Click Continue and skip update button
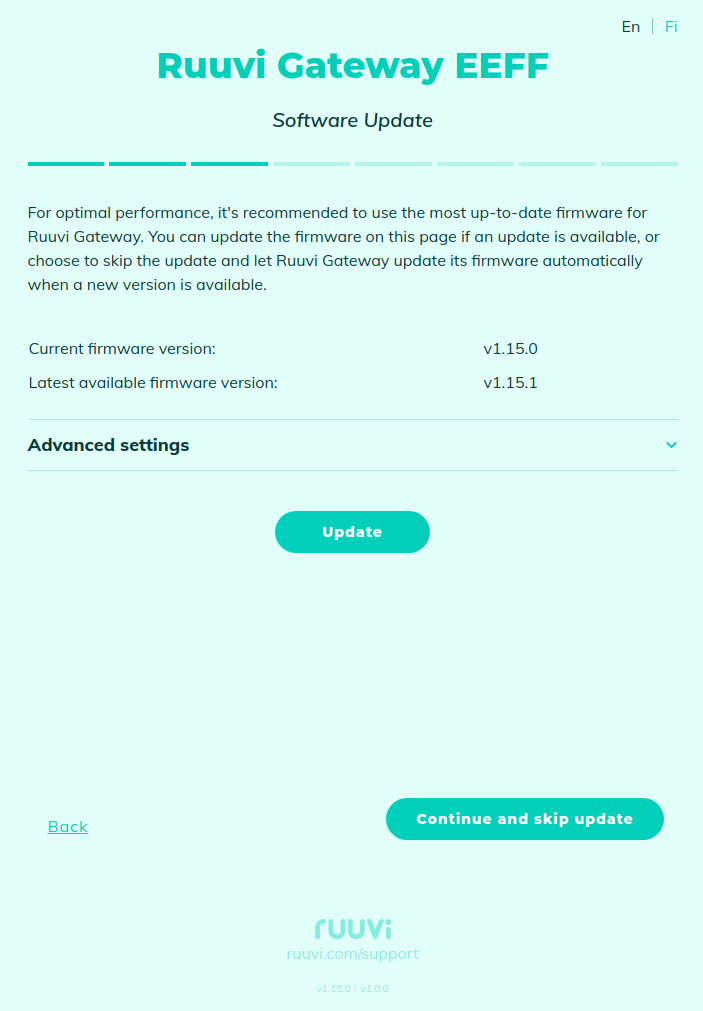 tap(524, 819)
